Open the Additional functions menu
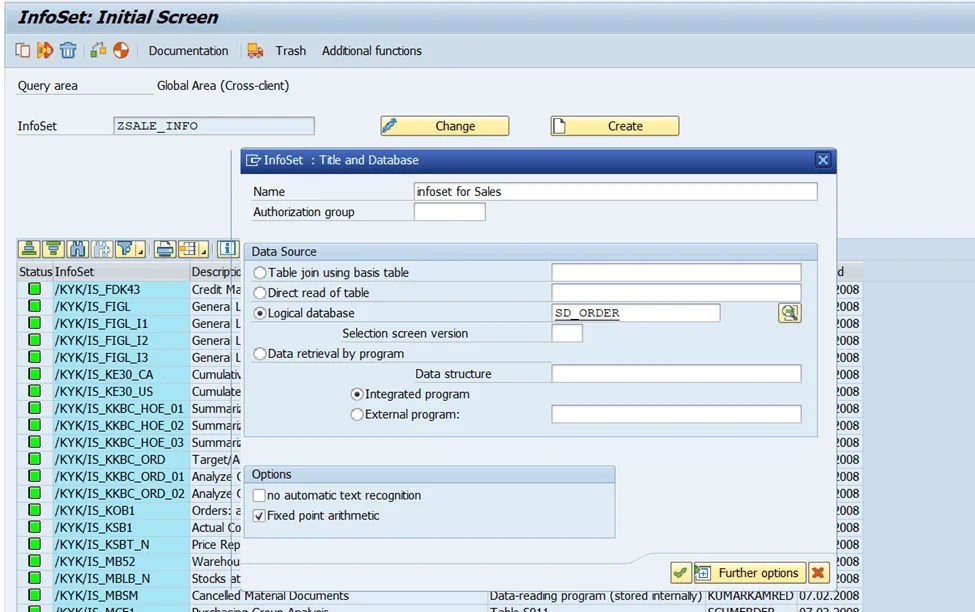Viewport: 975px width, 612px height. point(372,50)
